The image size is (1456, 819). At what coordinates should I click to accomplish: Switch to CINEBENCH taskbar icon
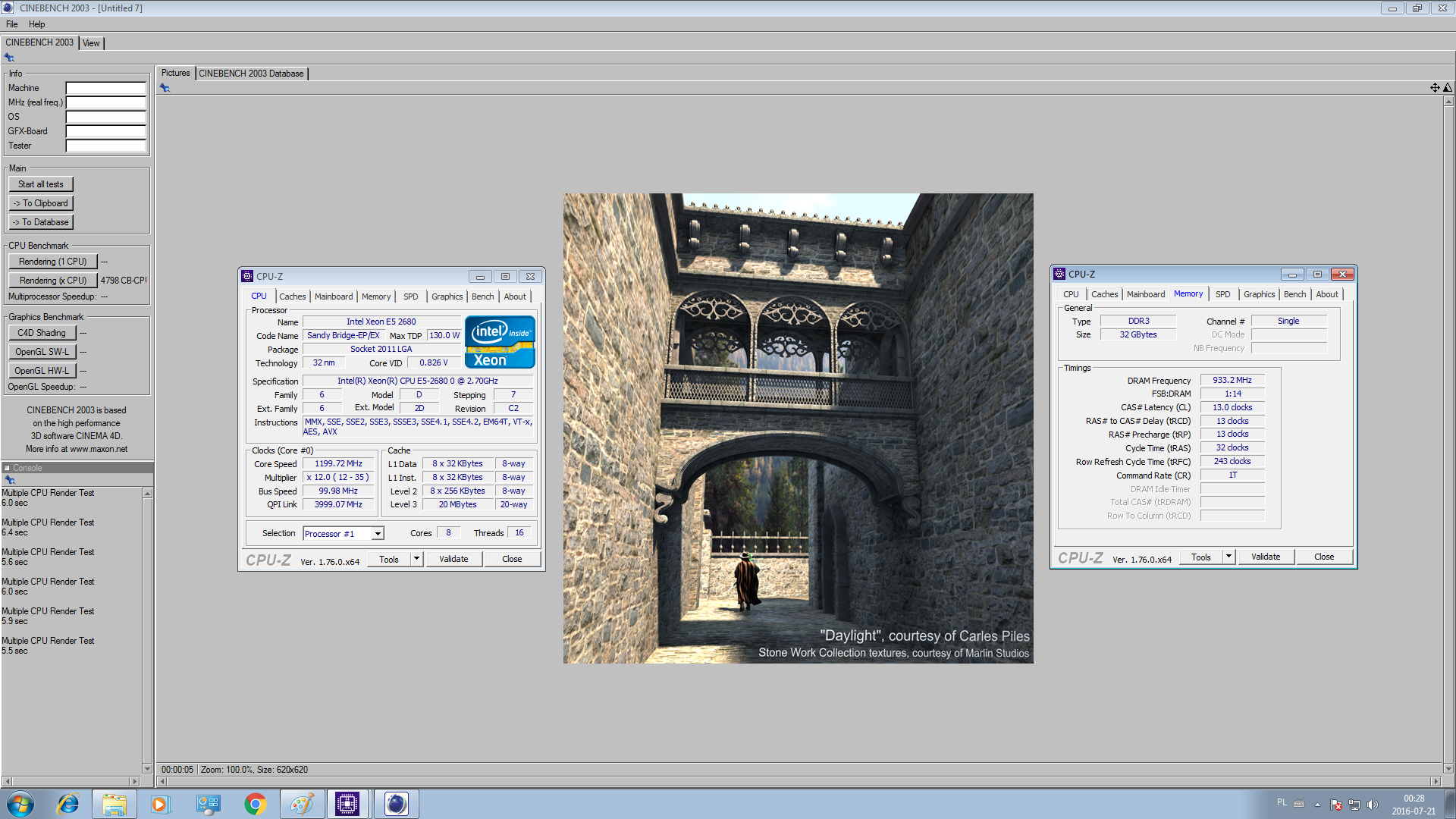[396, 804]
